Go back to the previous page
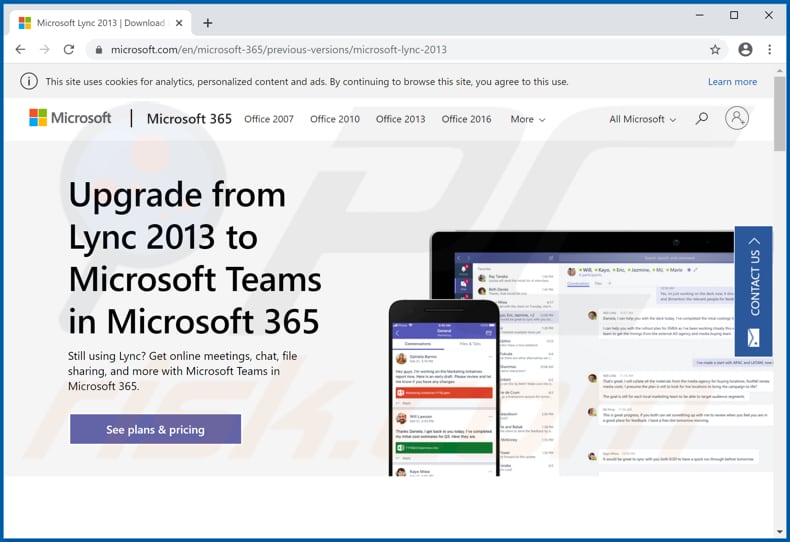790x542 pixels. tap(20, 49)
